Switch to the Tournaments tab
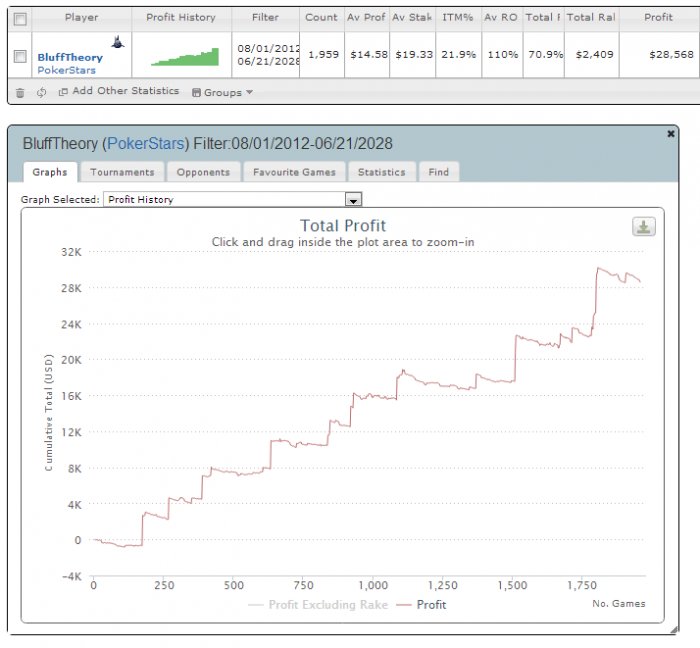 point(122,172)
